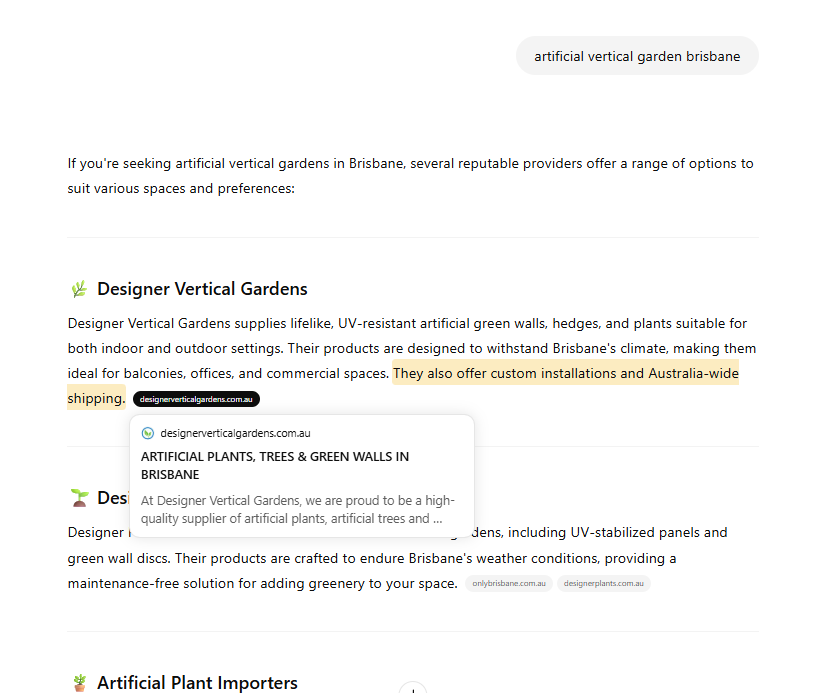The width and height of the screenshot is (826, 693).
Task: Click the highlighted custom installations sentence
Action: [x=565, y=374]
